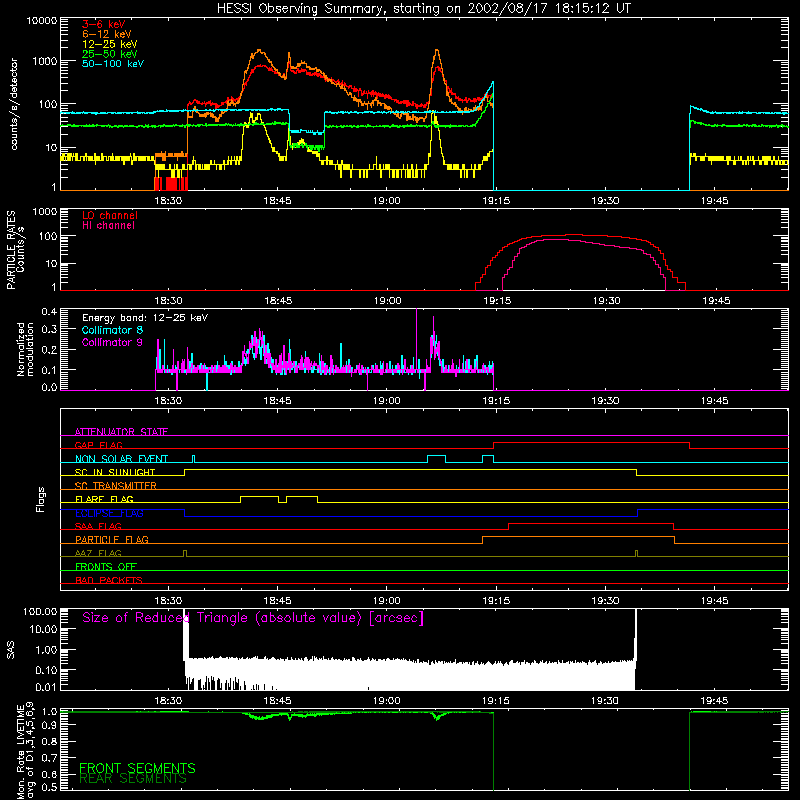Click the Flags axis label
The image size is (800, 800).
(40, 499)
